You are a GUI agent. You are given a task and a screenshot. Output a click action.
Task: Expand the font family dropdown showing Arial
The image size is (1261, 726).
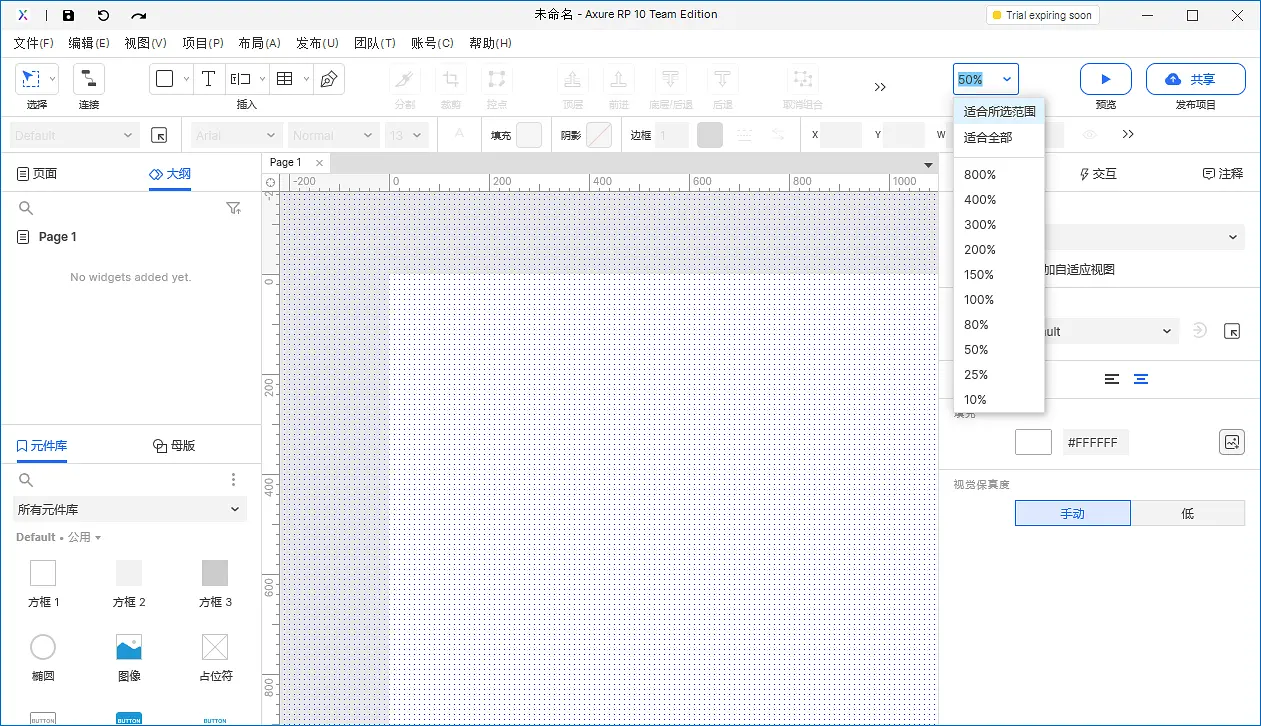click(236, 135)
